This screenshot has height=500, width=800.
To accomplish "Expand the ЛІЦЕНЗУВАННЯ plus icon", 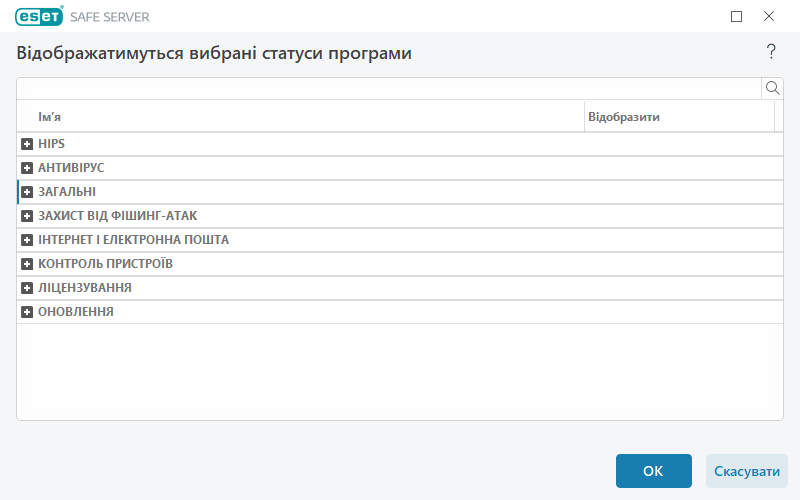I will point(27,288).
